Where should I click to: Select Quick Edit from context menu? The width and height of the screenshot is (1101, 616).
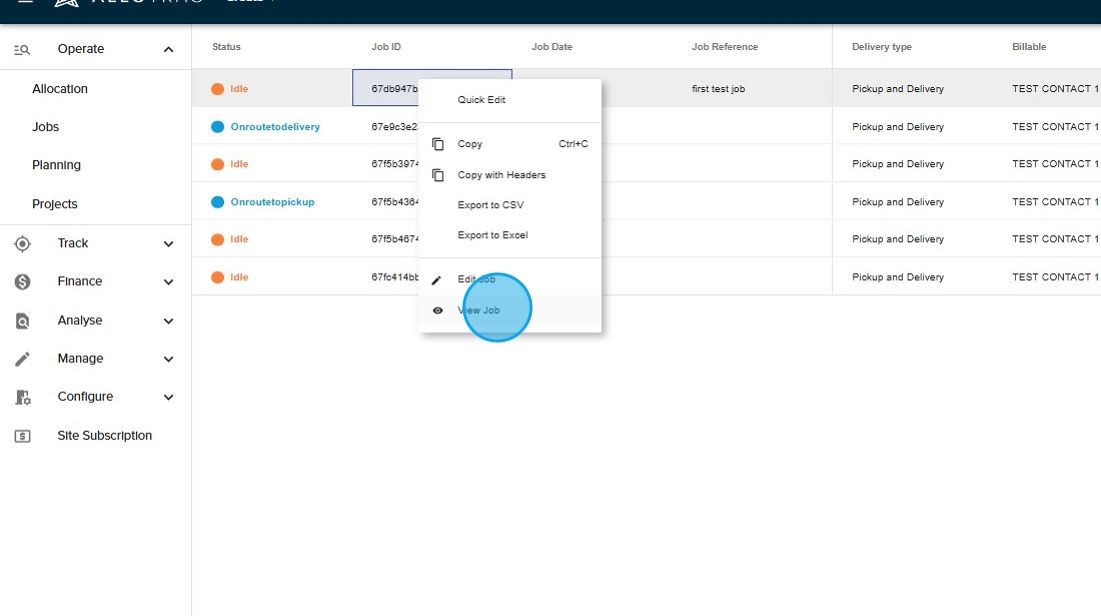[x=481, y=100]
